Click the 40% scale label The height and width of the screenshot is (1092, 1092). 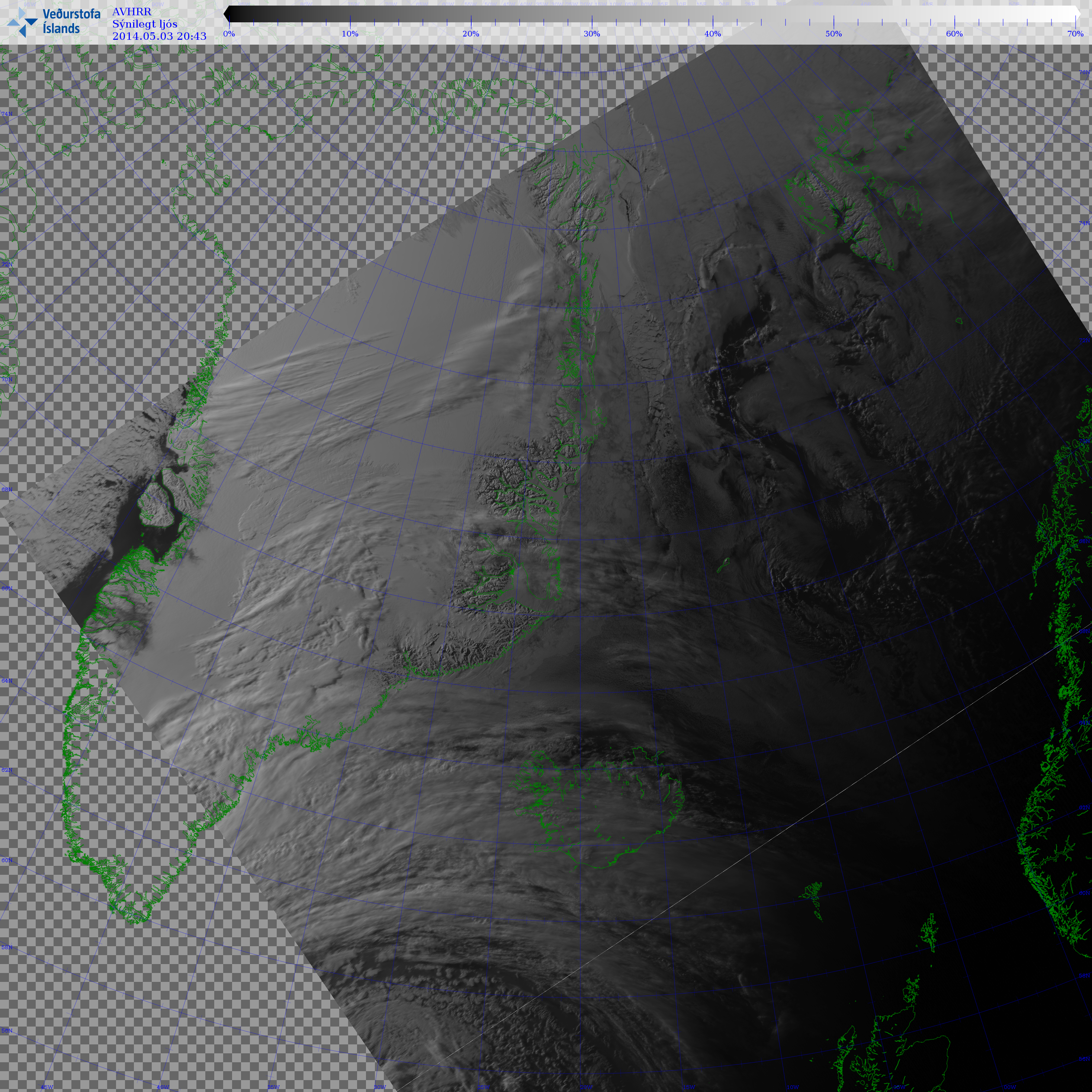(713, 34)
